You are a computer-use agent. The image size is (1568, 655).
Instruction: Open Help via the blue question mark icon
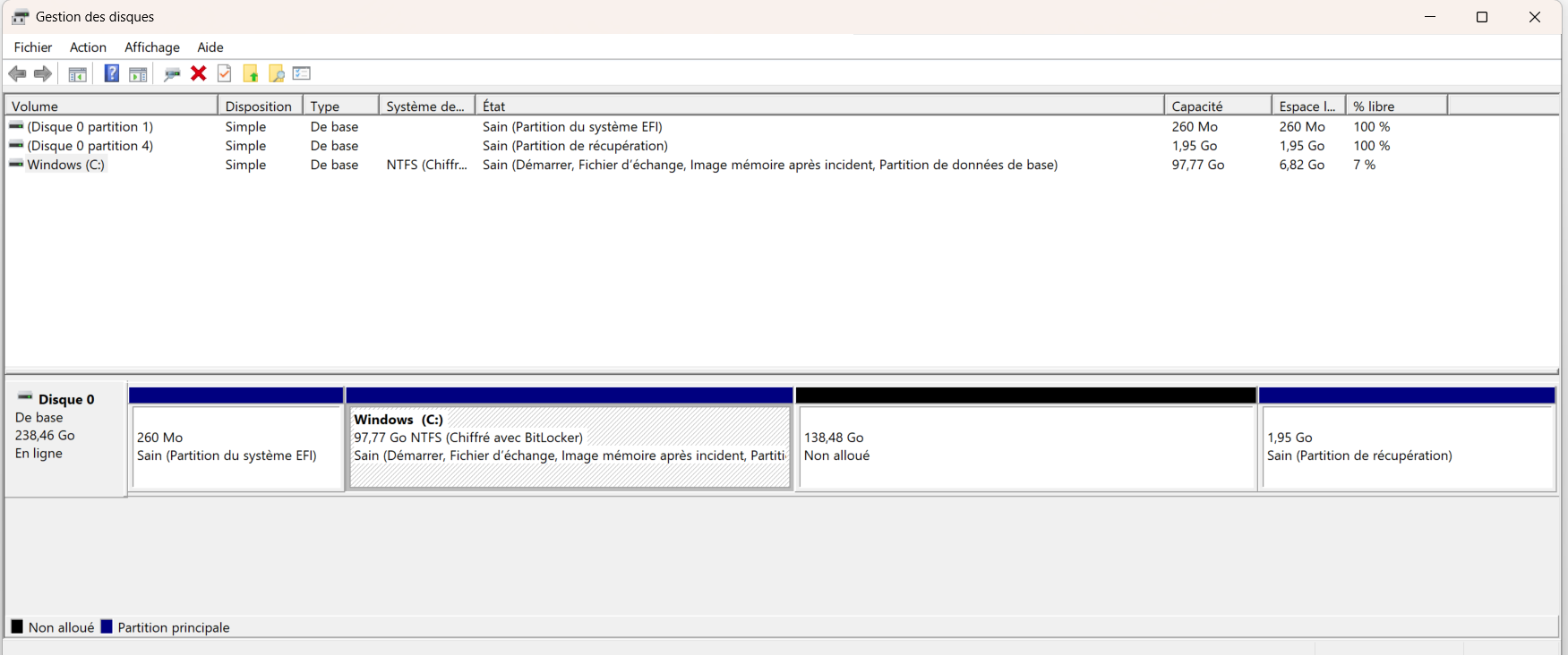pos(112,73)
